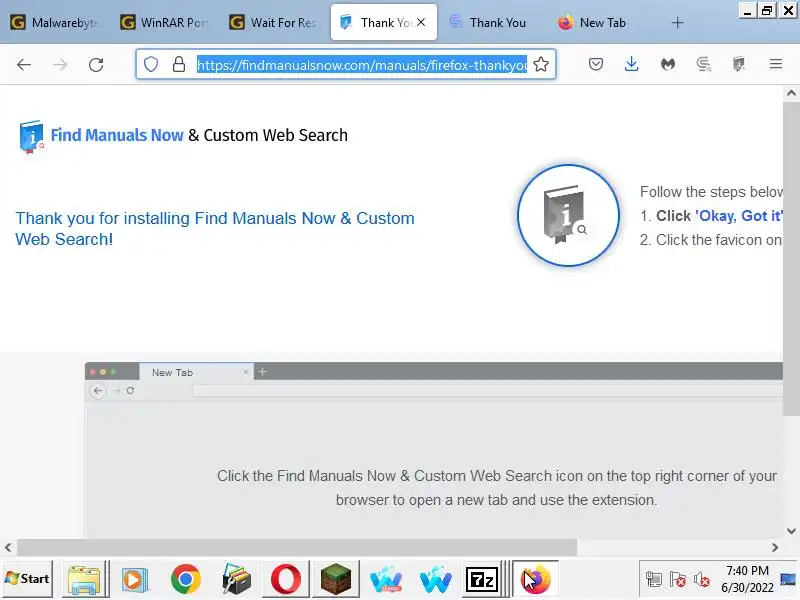The image size is (800, 600).
Task: Click the taskbar clock showing 7:40 PM
Action: [747, 579]
